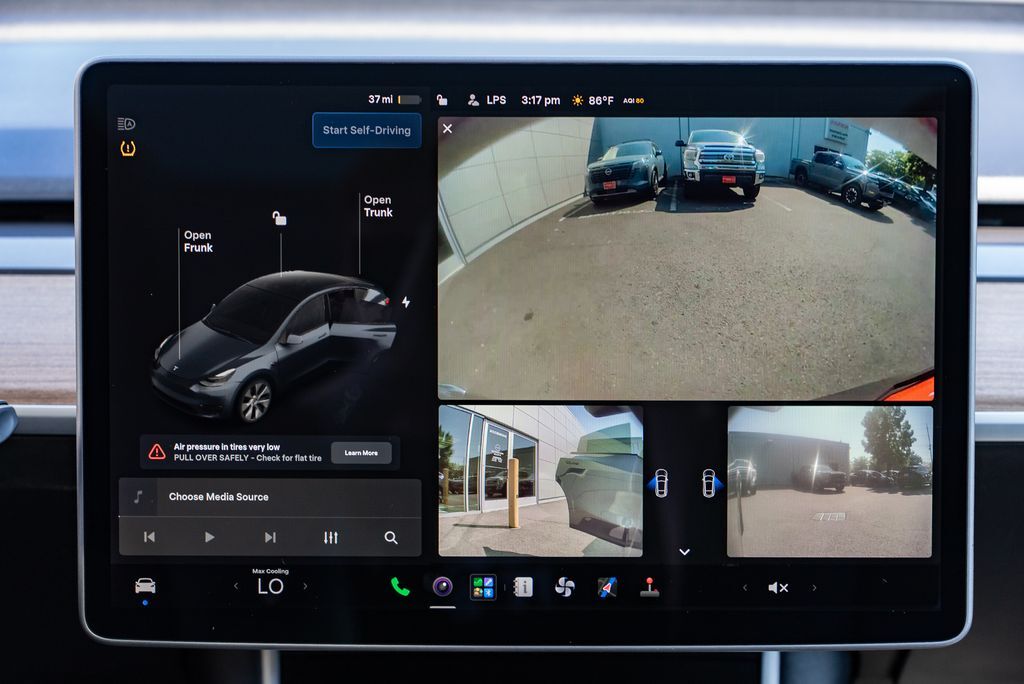The height and width of the screenshot is (684, 1024).
Task: Tap the 86°F weather reading
Action: pos(601,101)
